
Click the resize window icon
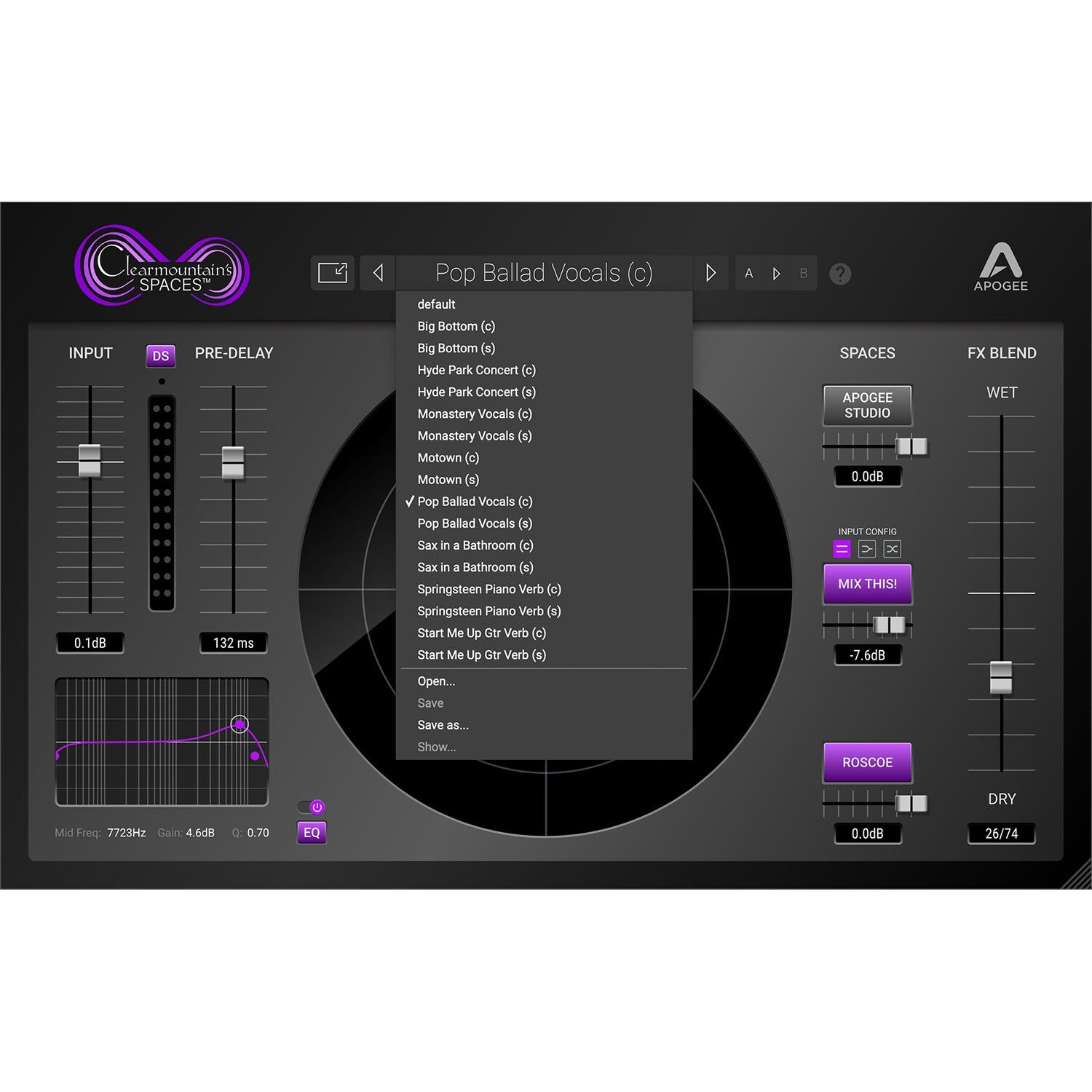tap(333, 273)
